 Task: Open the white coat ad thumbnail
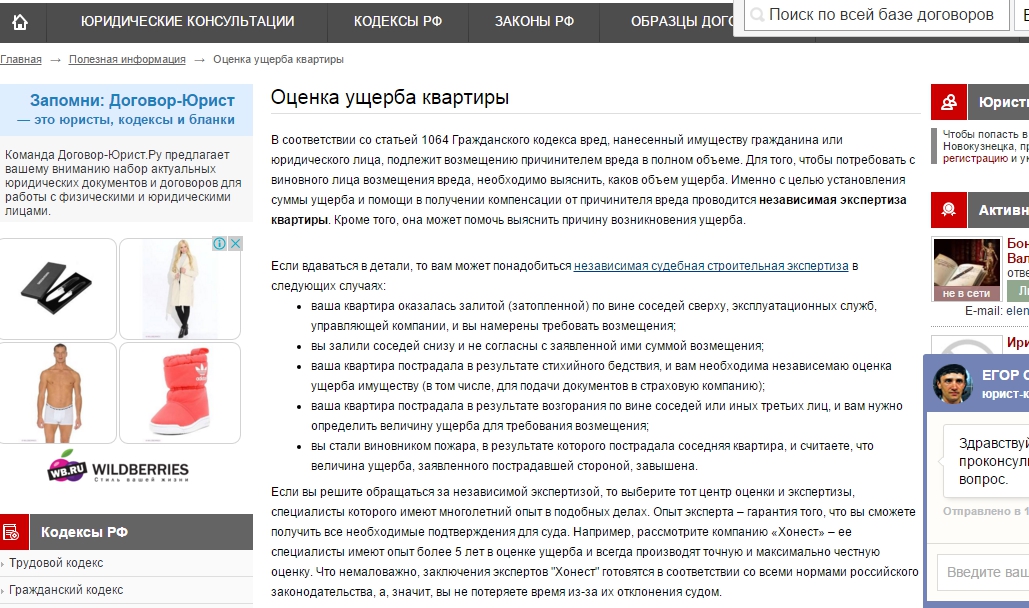[x=180, y=289]
